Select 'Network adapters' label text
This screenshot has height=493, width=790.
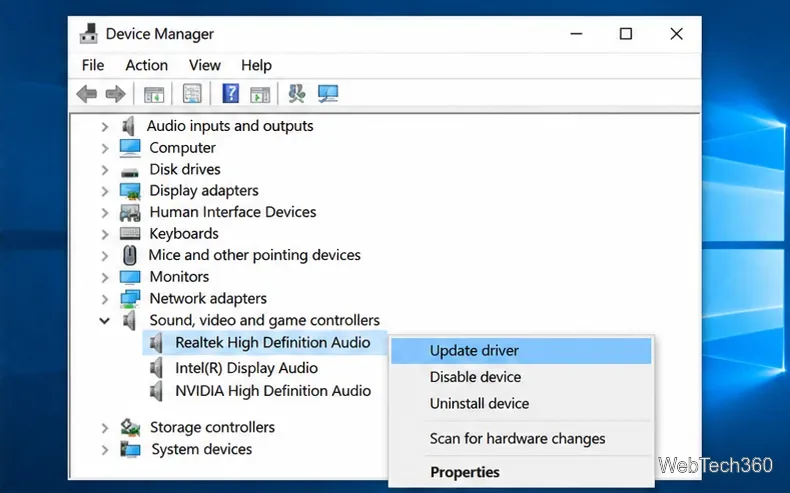(x=208, y=299)
